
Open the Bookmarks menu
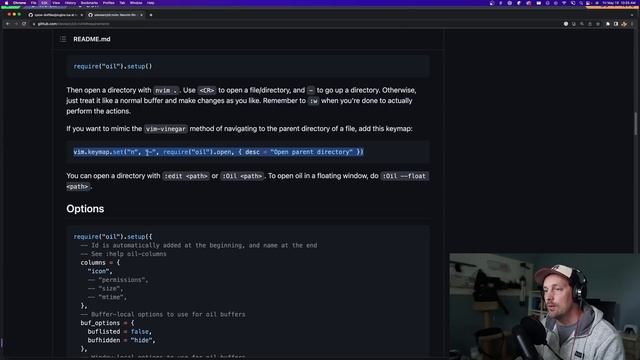tap(89, 3)
